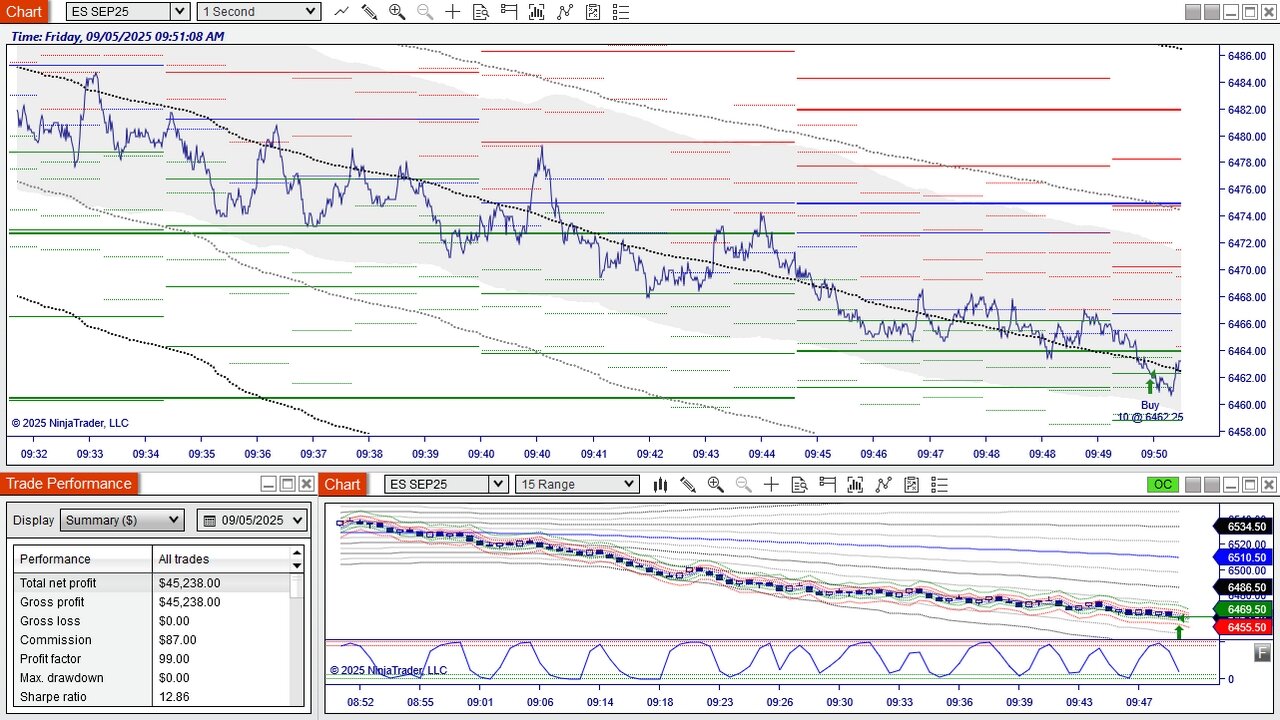Click the Commission value $87.00
This screenshot has height=720, width=1280.
pos(177,640)
